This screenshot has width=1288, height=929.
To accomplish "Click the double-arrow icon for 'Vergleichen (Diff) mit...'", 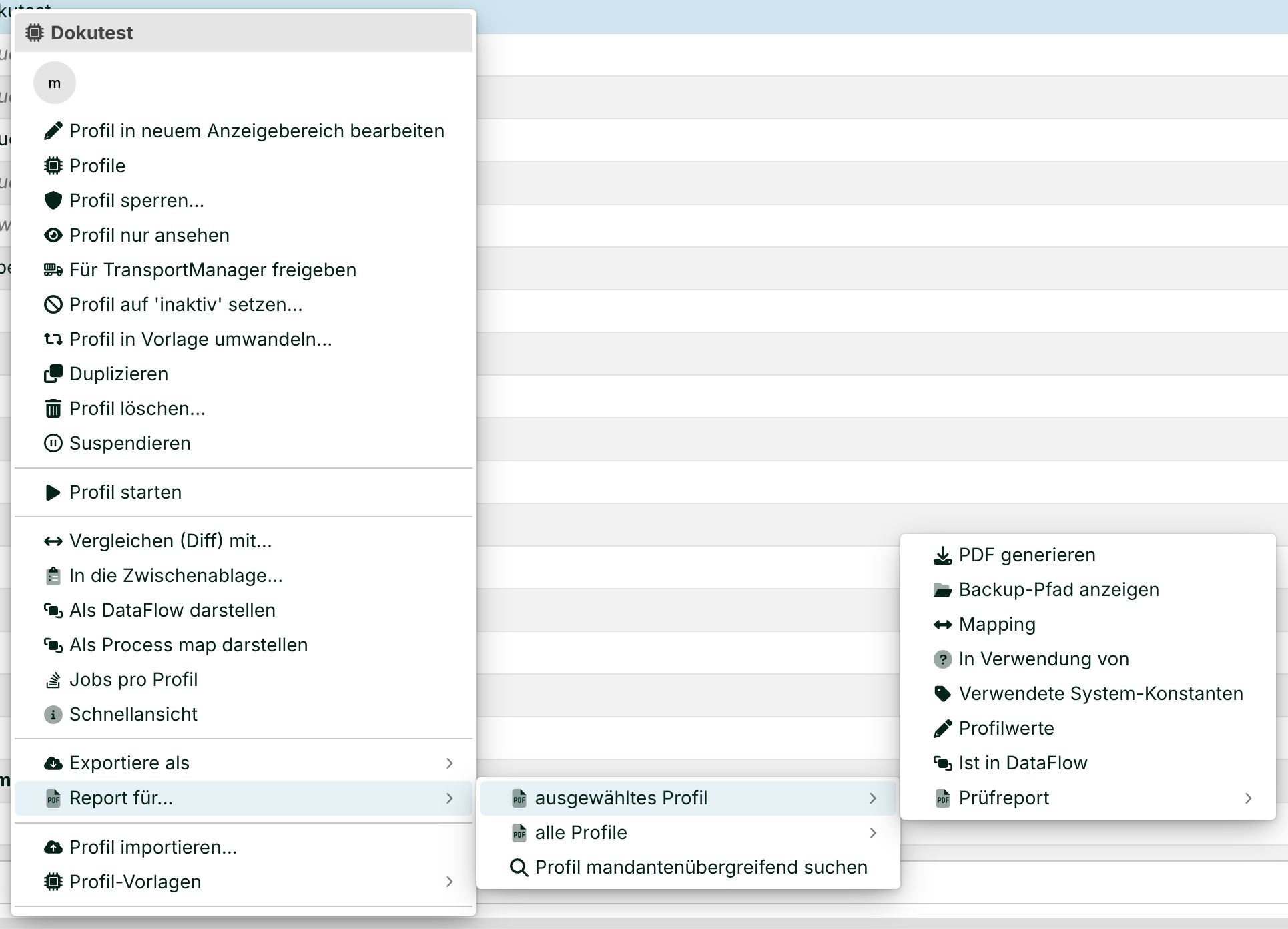I will pyautogui.click(x=53, y=541).
